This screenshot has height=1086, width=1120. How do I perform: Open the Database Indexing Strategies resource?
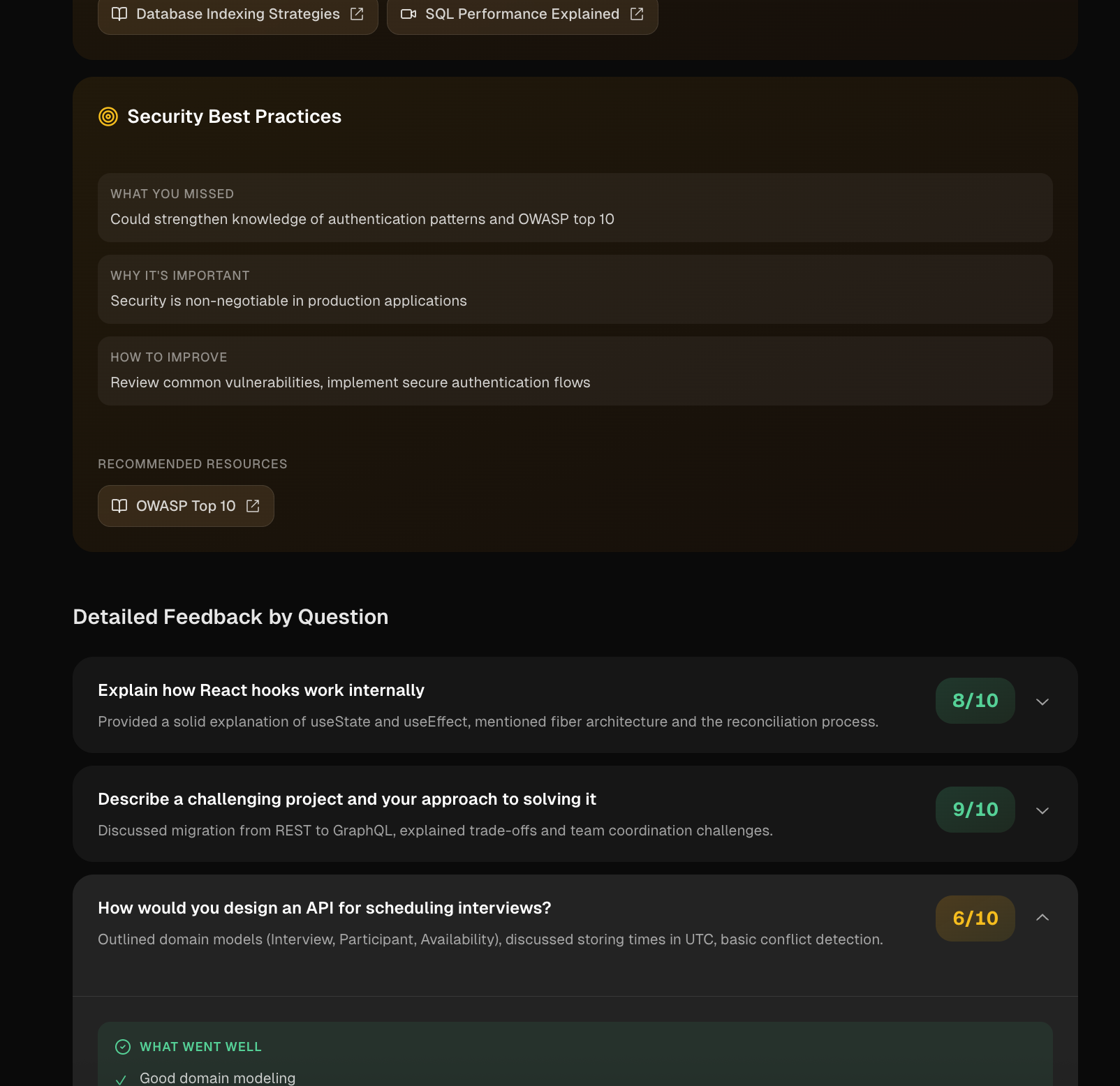pyautogui.click(x=237, y=13)
